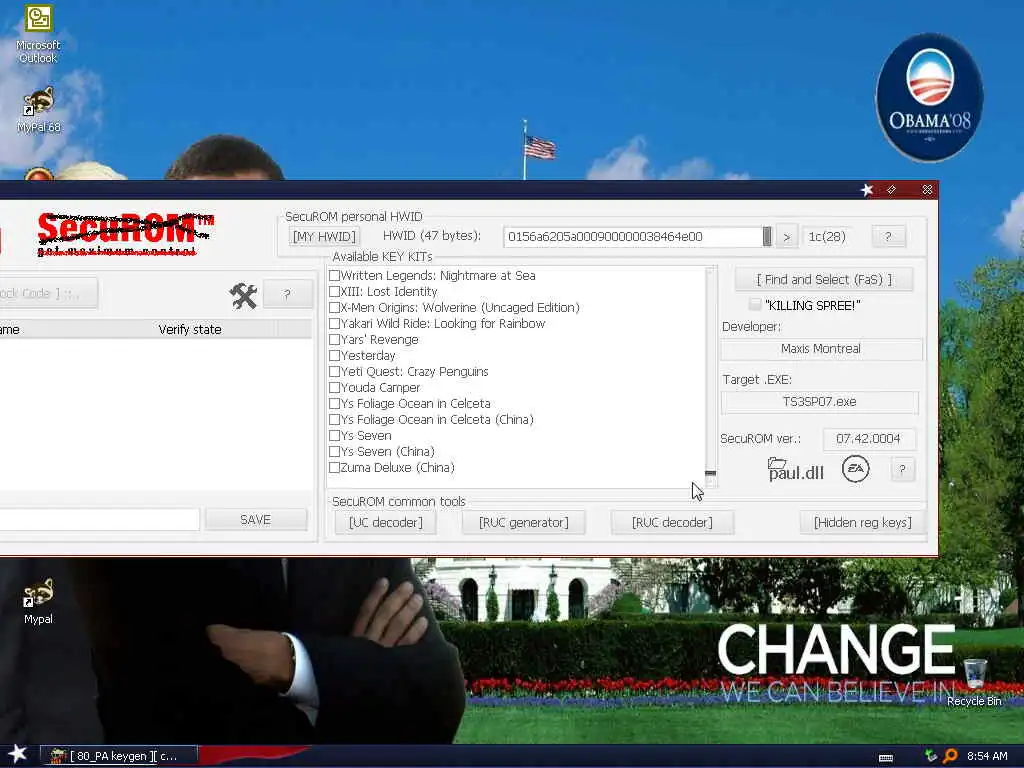Open the tools wrench-and-hammer icon
The width and height of the screenshot is (1024, 768).
(x=243, y=295)
